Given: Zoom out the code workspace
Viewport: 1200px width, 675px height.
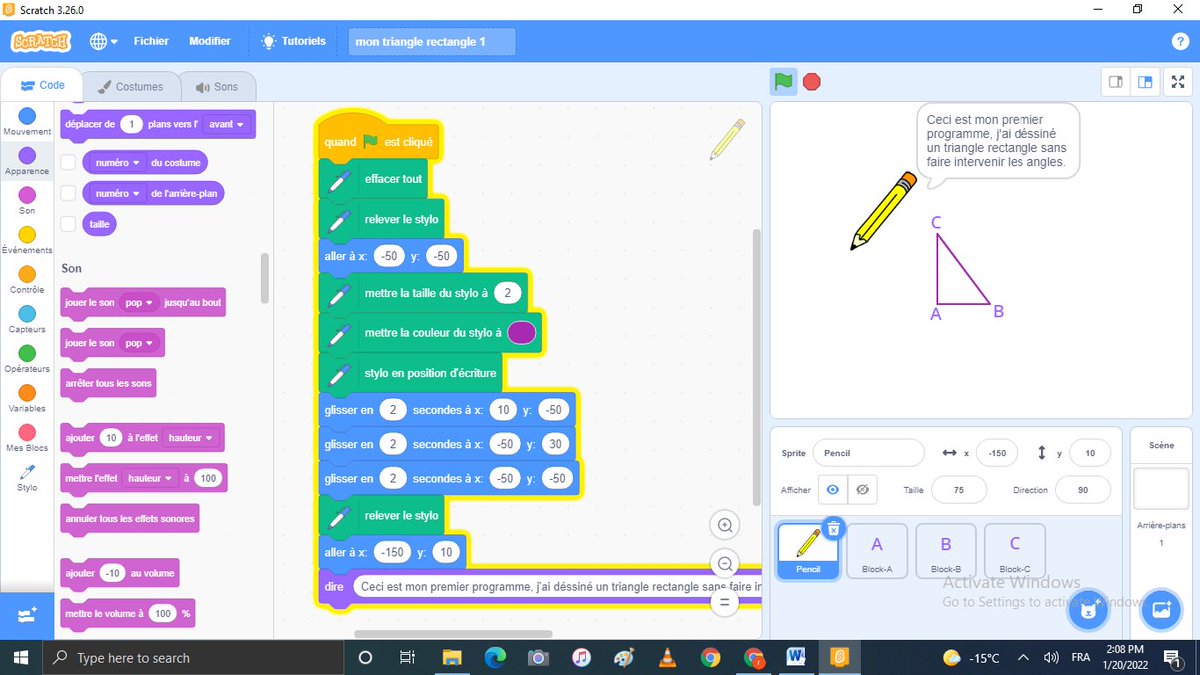Looking at the screenshot, I should tap(725, 563).
